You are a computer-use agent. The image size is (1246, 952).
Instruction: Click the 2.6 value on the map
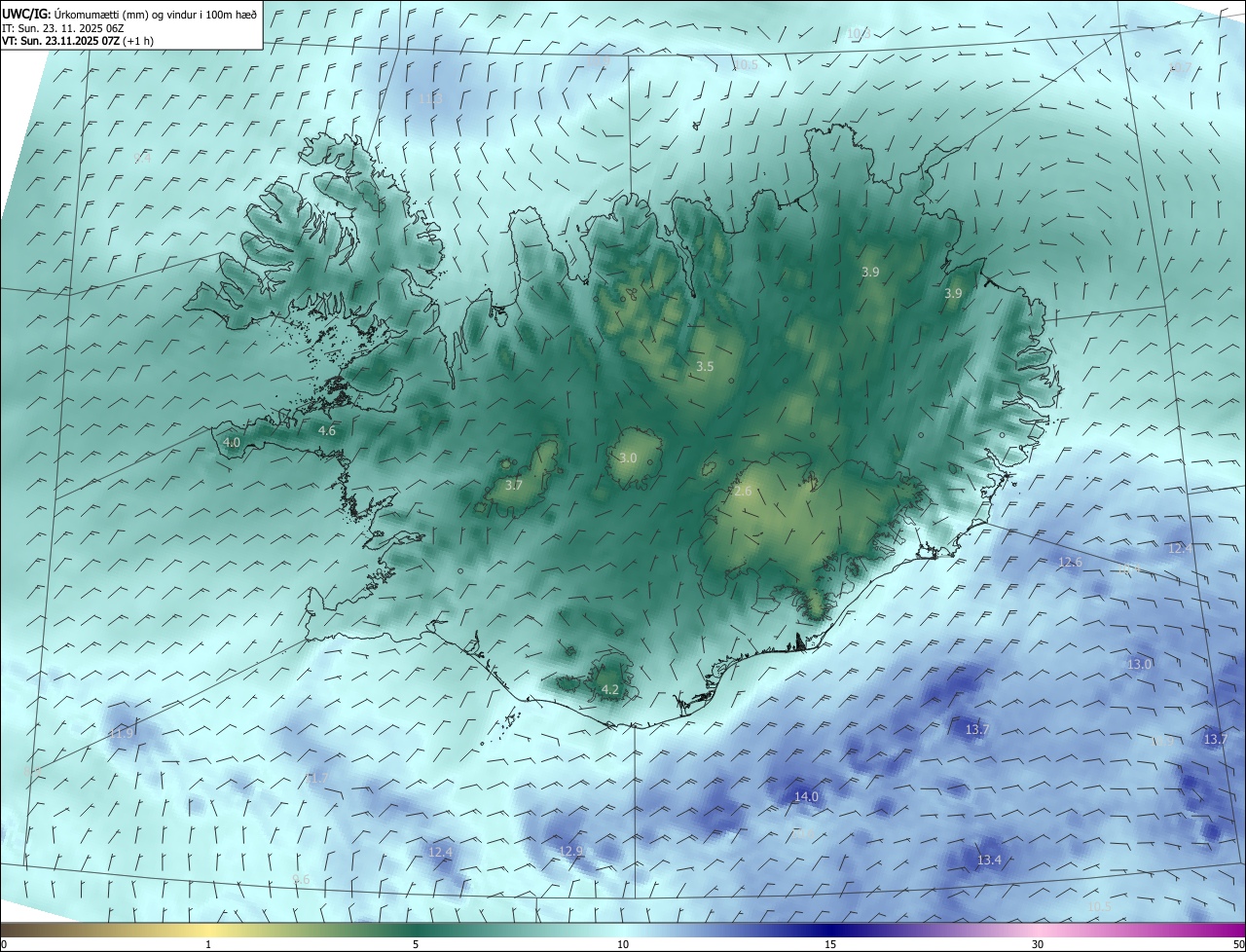pyautogui.click(x=743, y=491)
